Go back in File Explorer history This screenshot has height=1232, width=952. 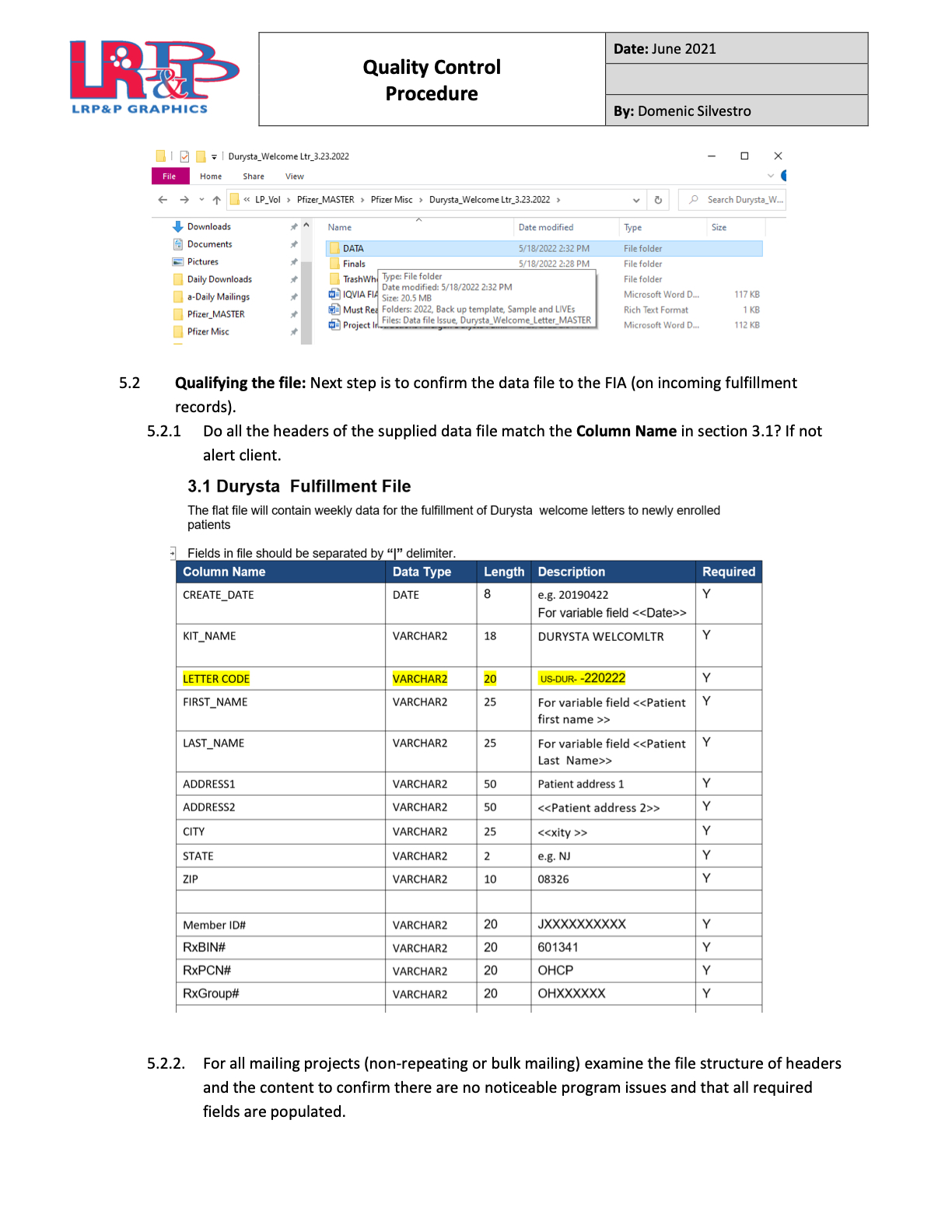(163, 200)
